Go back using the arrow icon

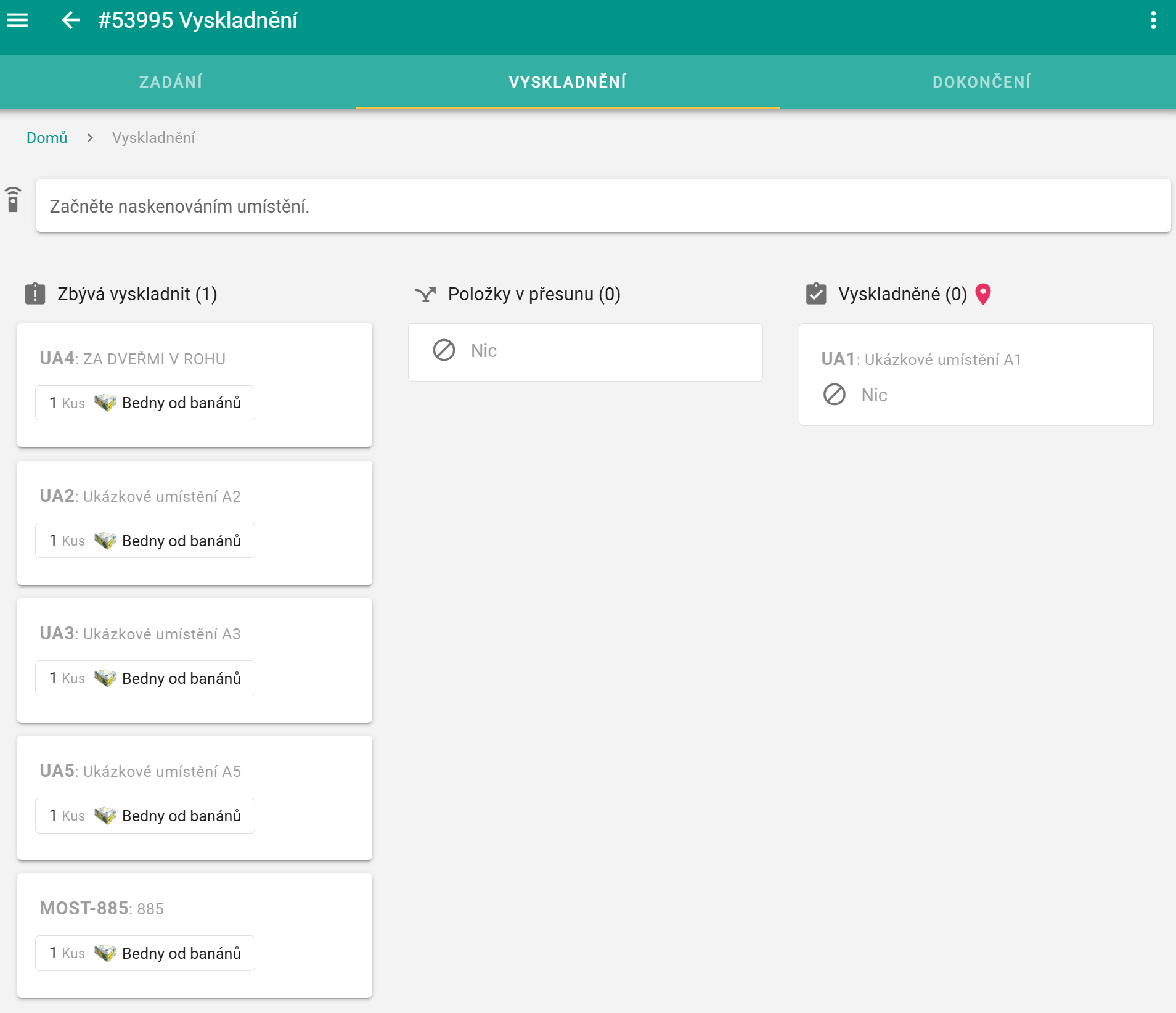pyautogui.click(x=71, y=20)
